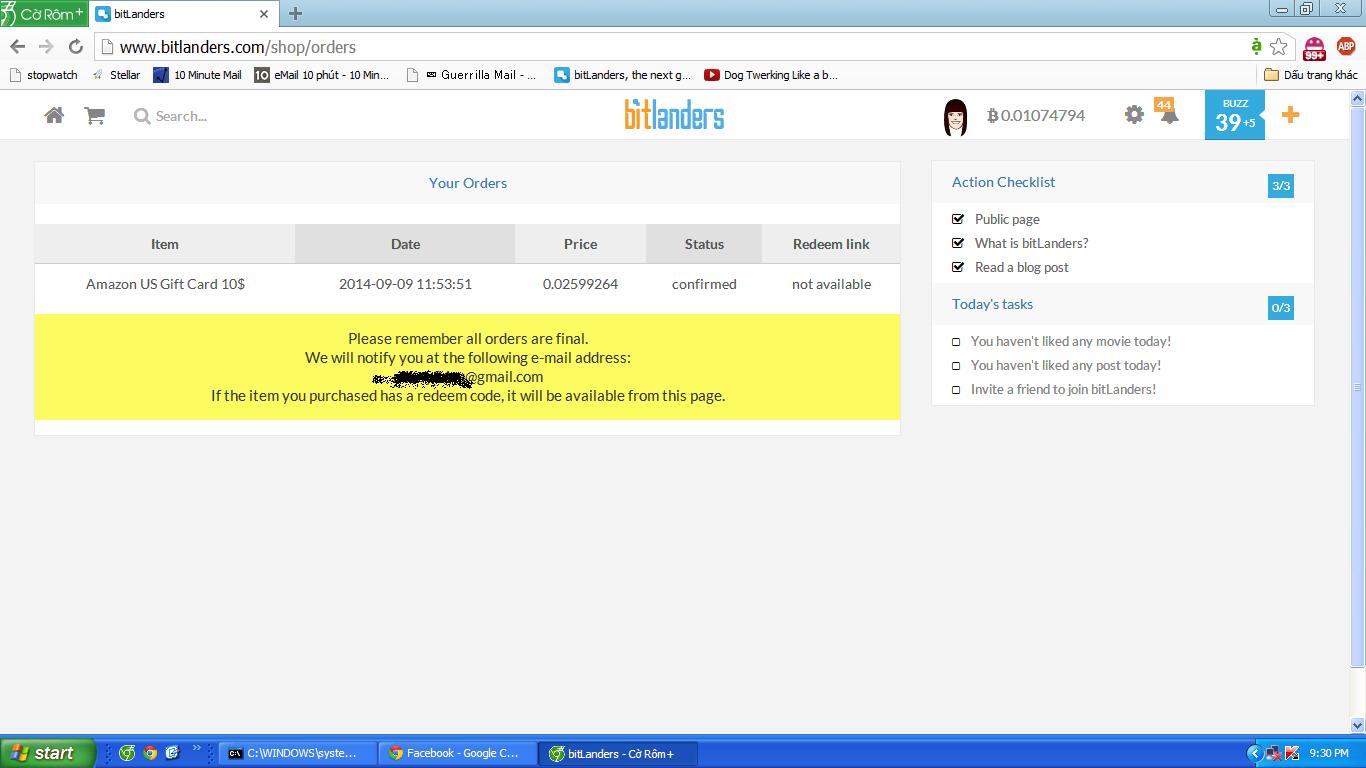
Task: Open the 'Public page' checklist link
Action: click(1007, 219)
